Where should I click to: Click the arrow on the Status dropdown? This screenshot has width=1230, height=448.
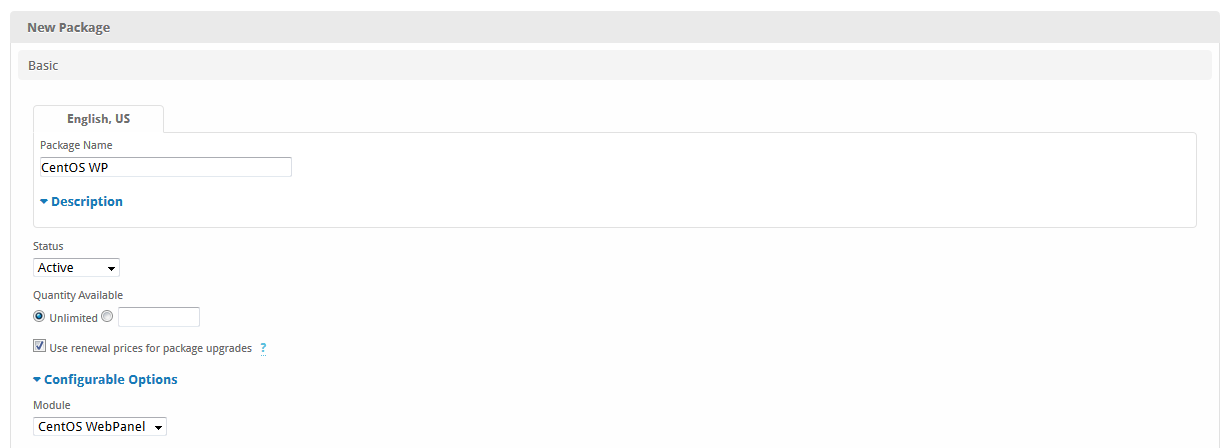111,268
